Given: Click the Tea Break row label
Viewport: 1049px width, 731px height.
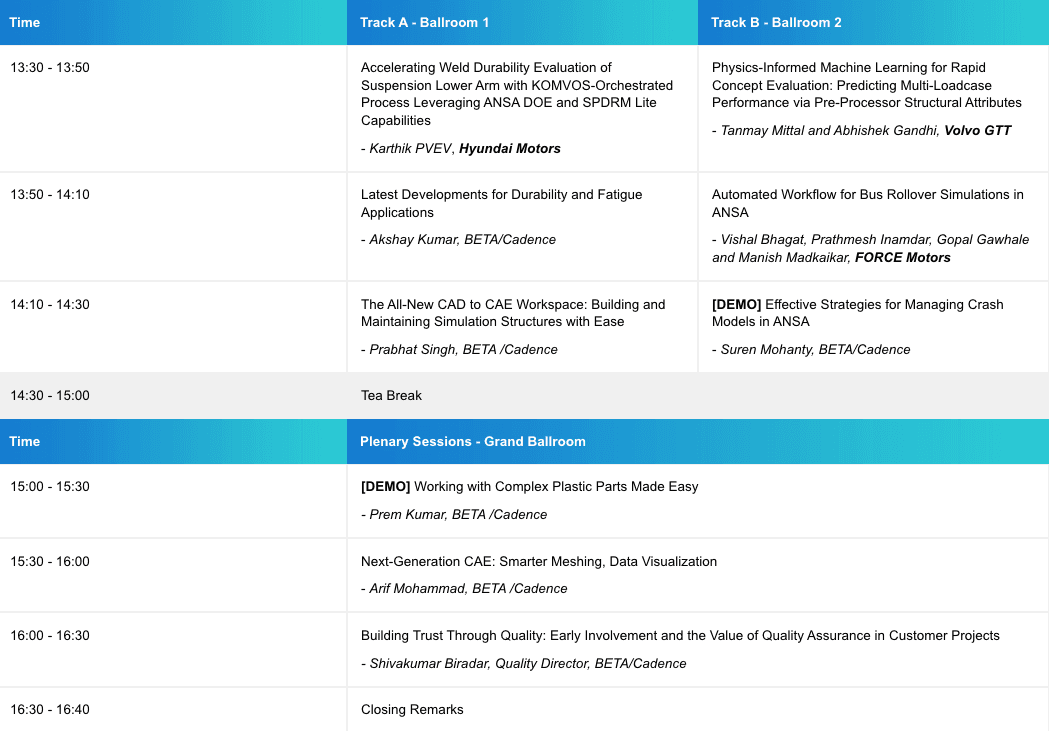Looking at the screenshot, I should click(x=391, y=395).
